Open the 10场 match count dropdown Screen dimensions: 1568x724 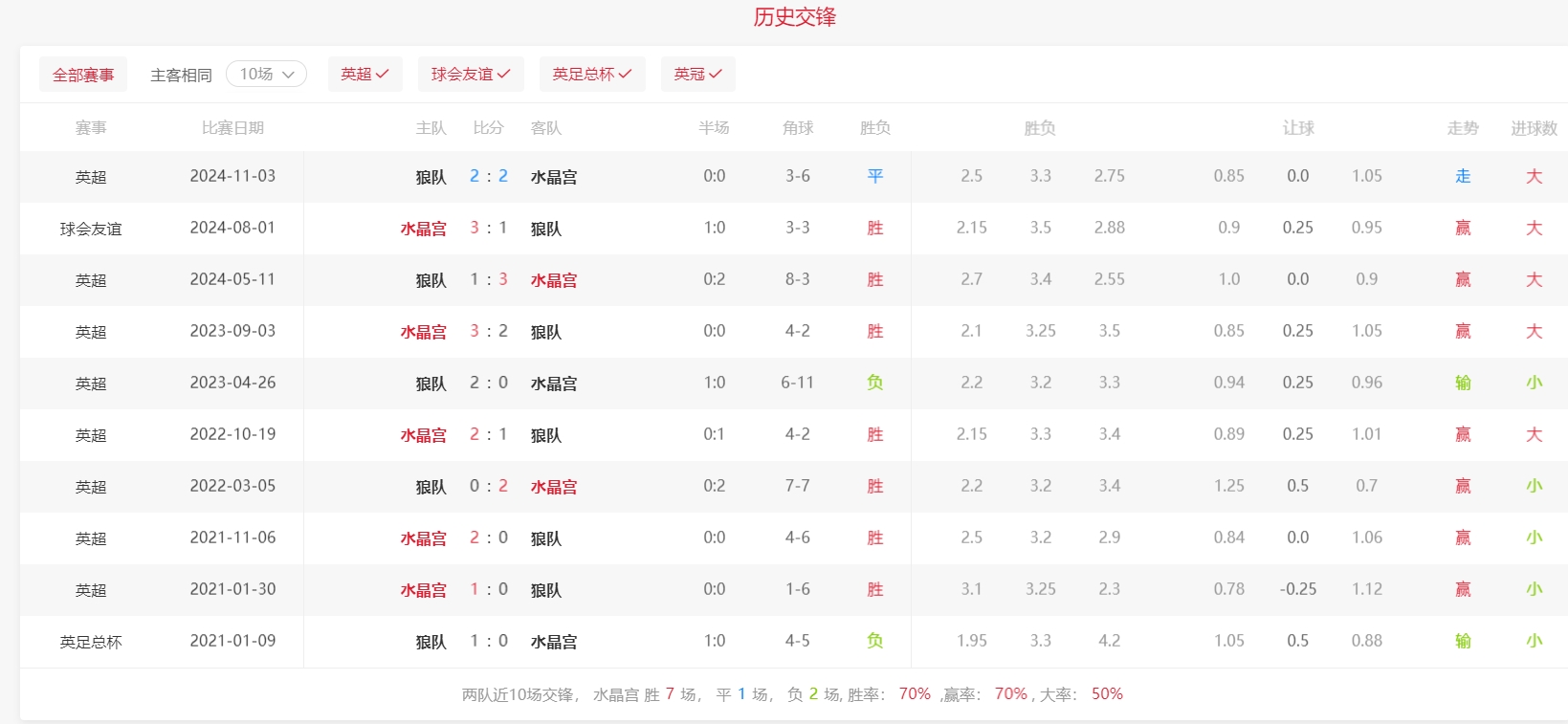(x=266, y=74)
